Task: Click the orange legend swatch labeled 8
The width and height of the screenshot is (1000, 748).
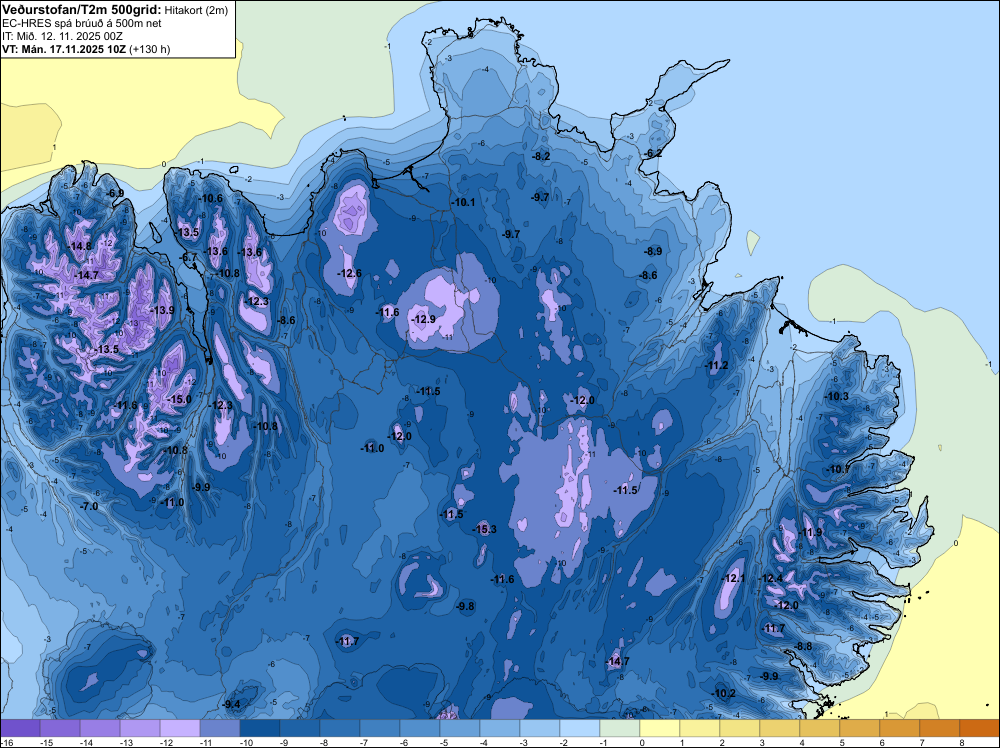Action: pyautogui.click(x=980, y=728)
